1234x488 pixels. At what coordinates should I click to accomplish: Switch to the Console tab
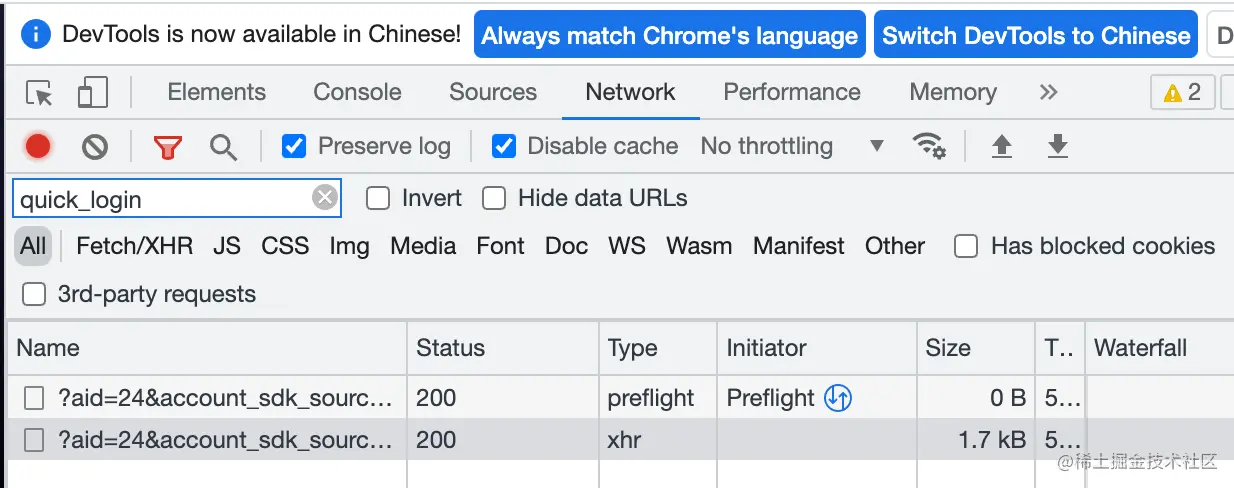click(357, 92)
